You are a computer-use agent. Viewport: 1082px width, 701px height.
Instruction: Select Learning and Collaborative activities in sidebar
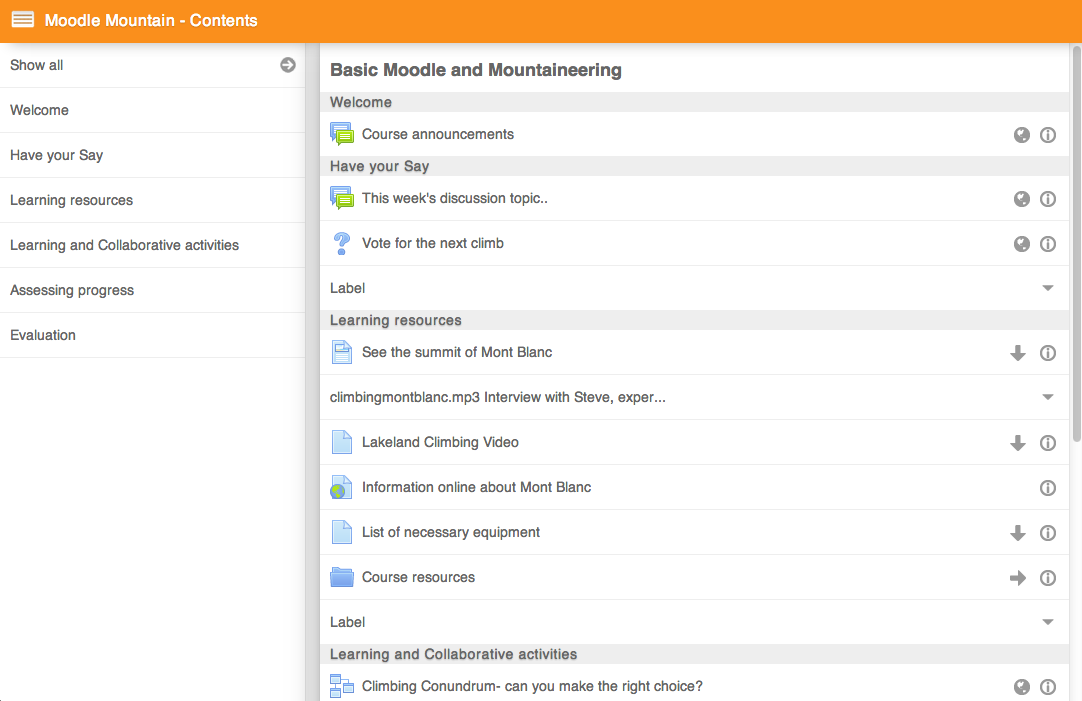pos(153,245)
